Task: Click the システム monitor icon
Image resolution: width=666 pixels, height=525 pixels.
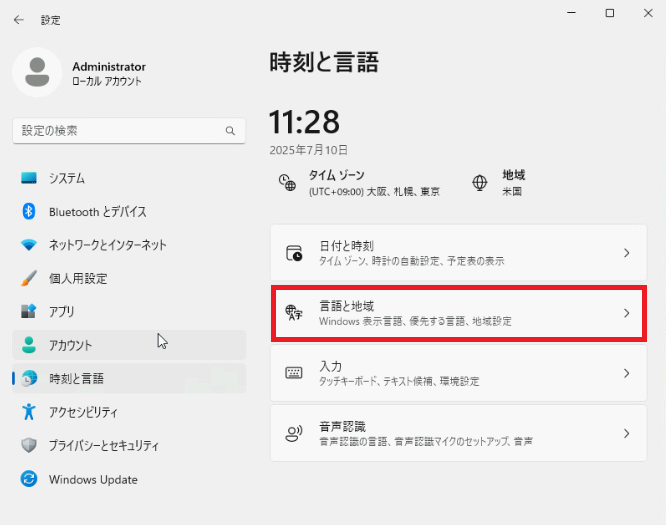Action: [29, 178]
